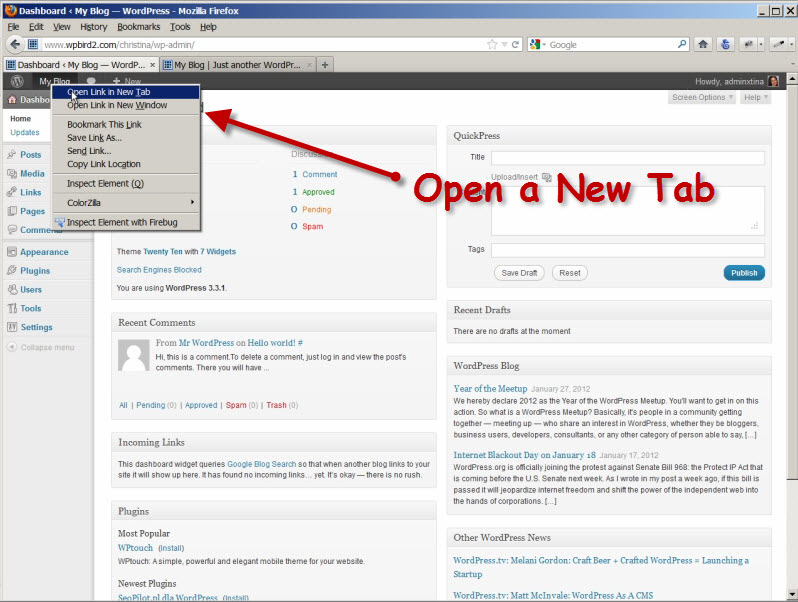Click the Google search engine icon
798x602 pixels.
534,44
